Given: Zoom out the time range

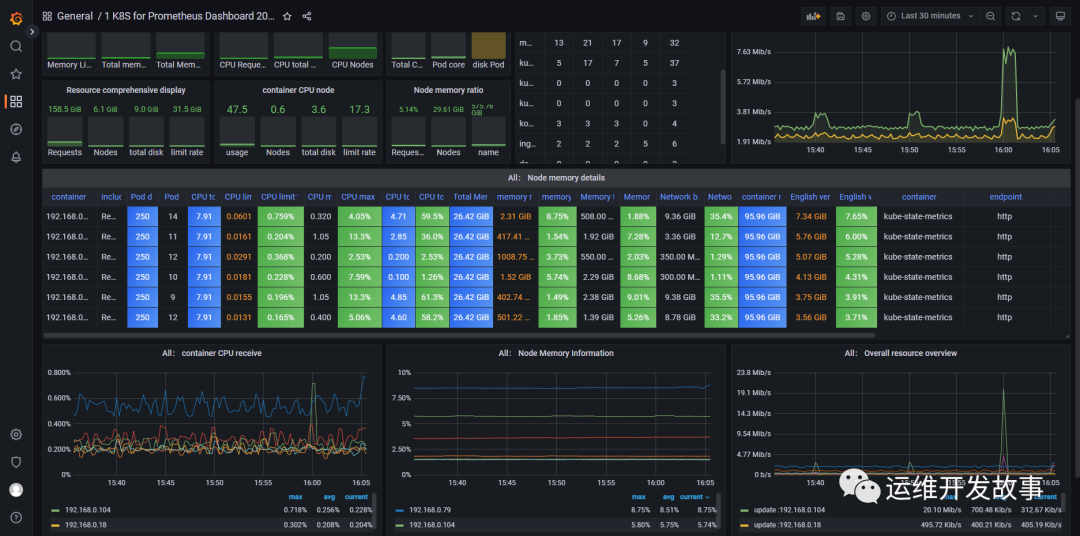Looking at the screenshot, I should click(x=990, y=16).
